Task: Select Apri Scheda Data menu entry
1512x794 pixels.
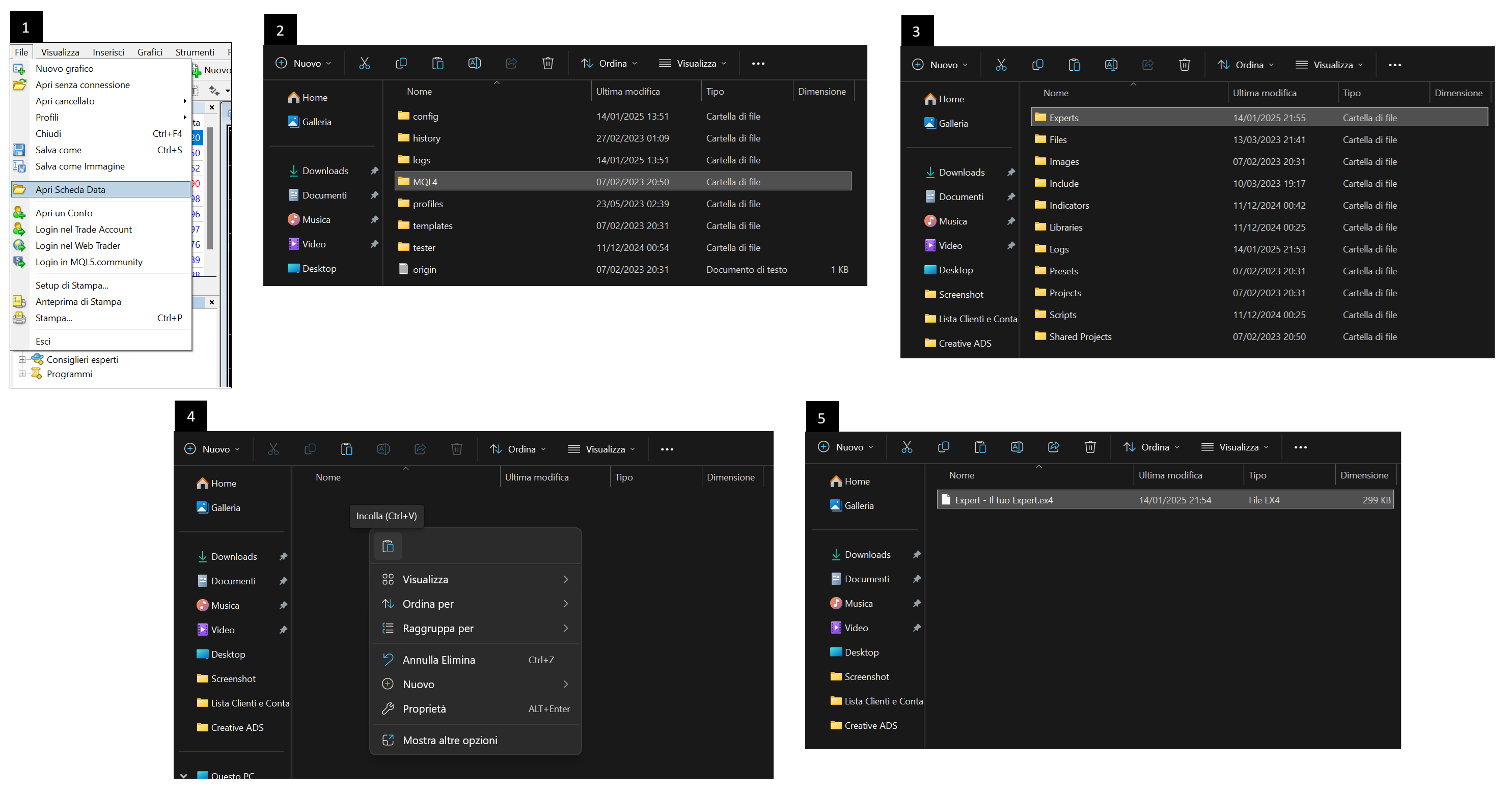Action: click(70, 189)
